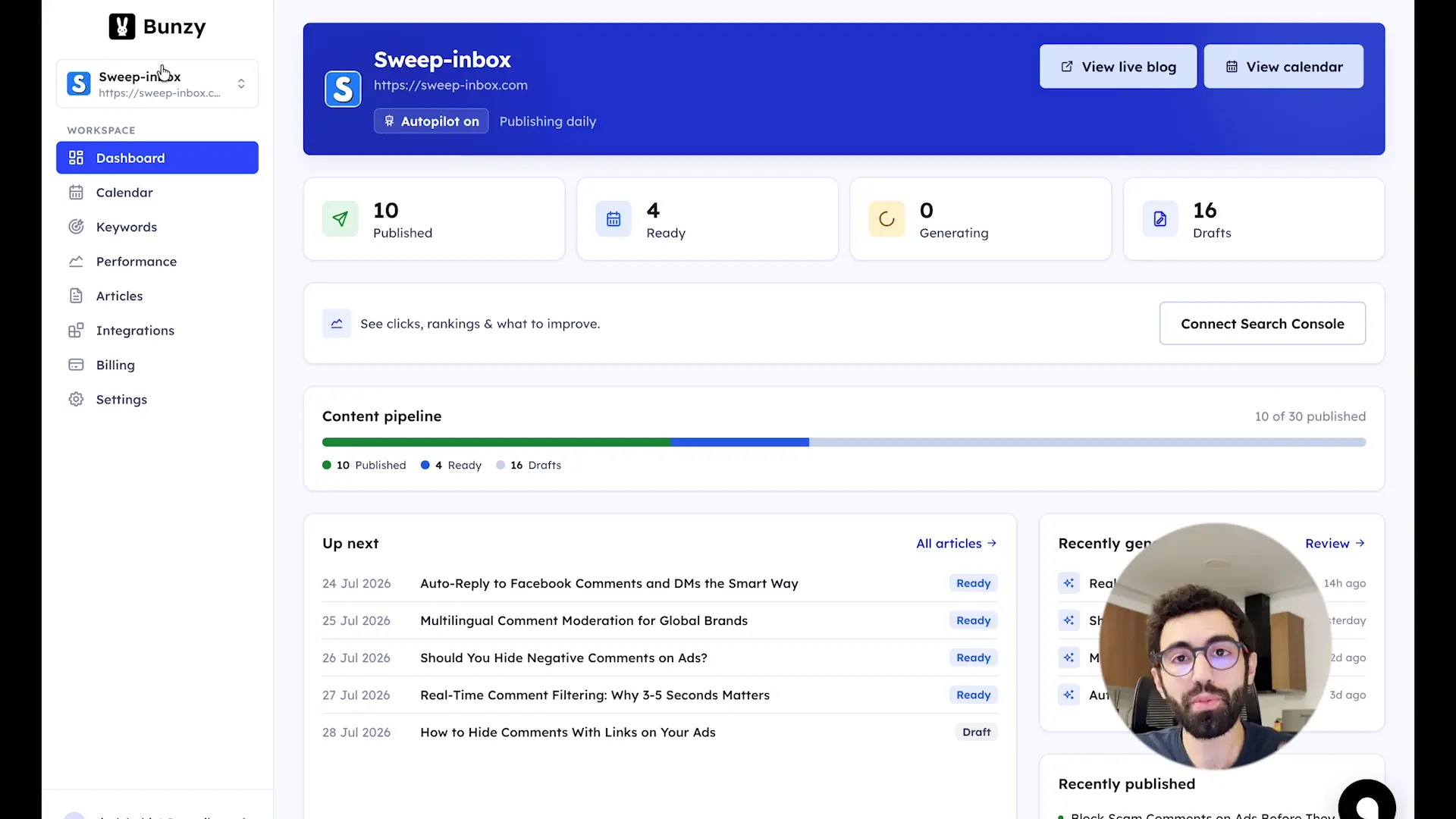The image size is (1456, 819).
Task: Click the Ready badge on the 25 Jul article
Action: pos(973,620)
